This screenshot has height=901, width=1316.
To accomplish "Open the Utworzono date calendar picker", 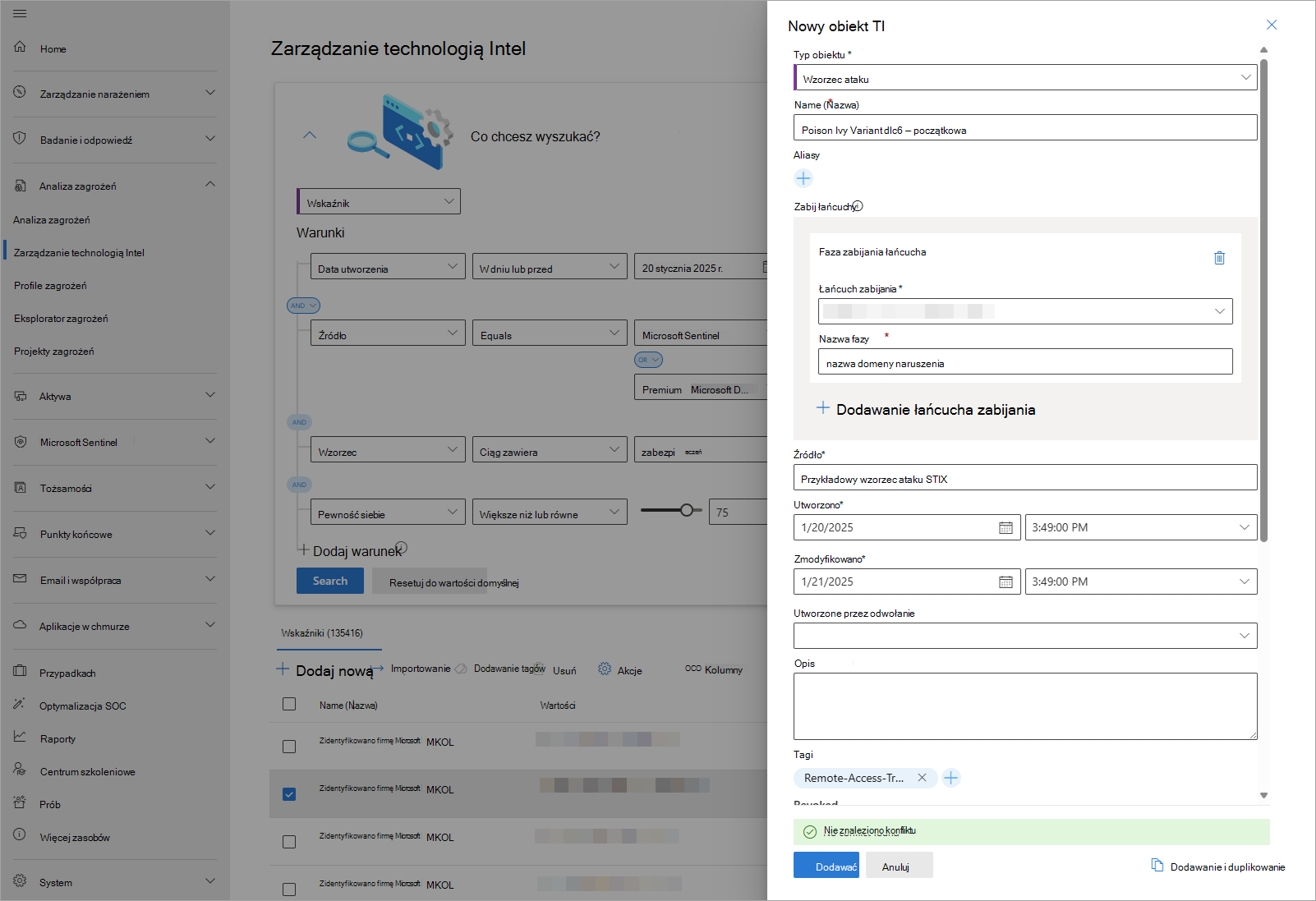I will point(1005,527).
